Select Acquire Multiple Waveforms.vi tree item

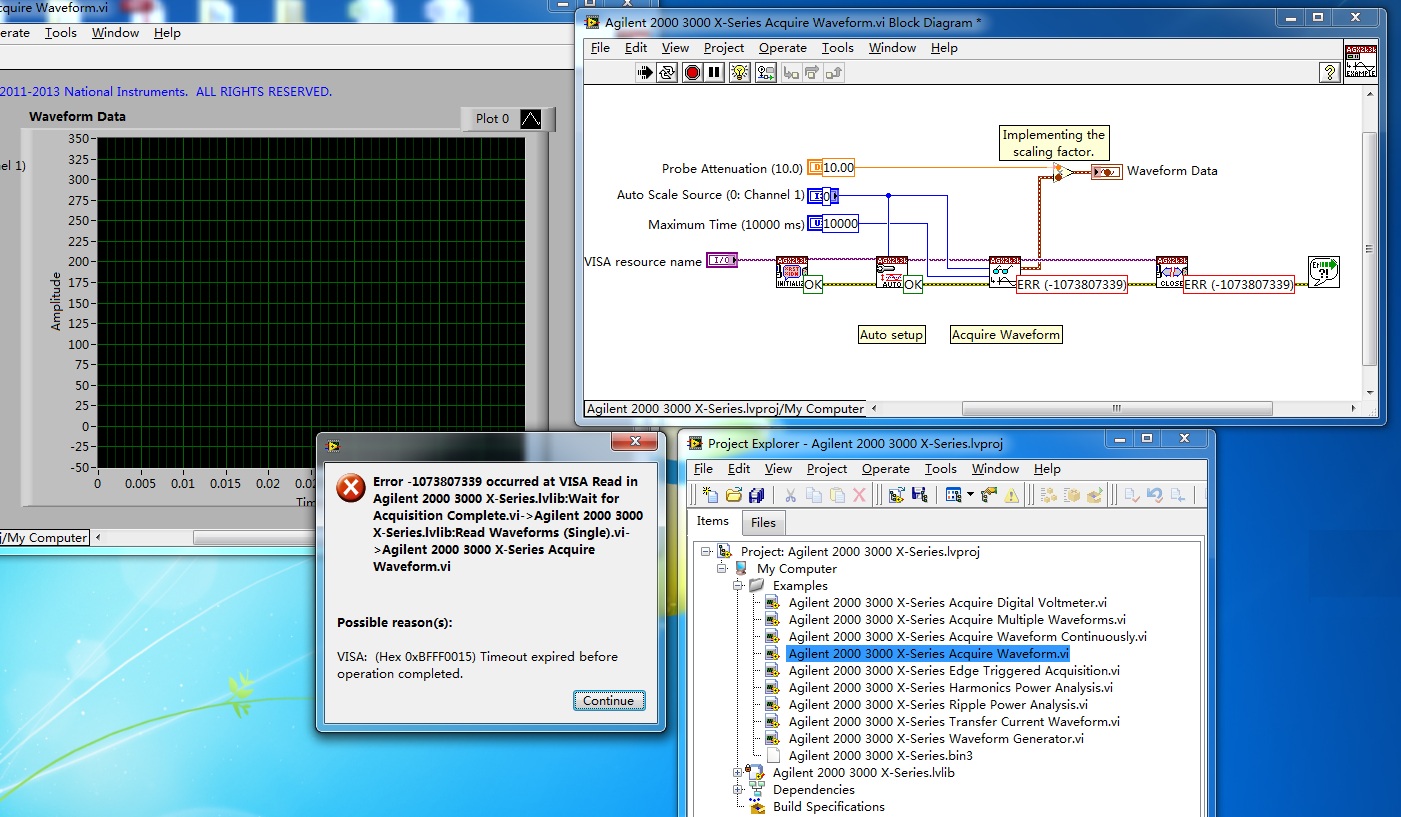click(957, 619)
